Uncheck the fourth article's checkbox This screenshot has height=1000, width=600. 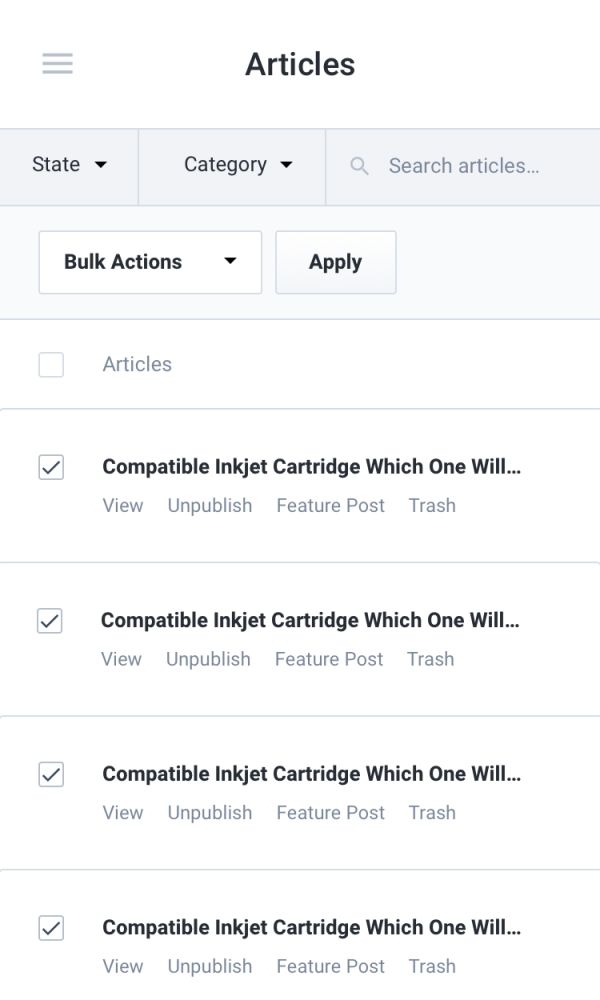coord(51,928)
